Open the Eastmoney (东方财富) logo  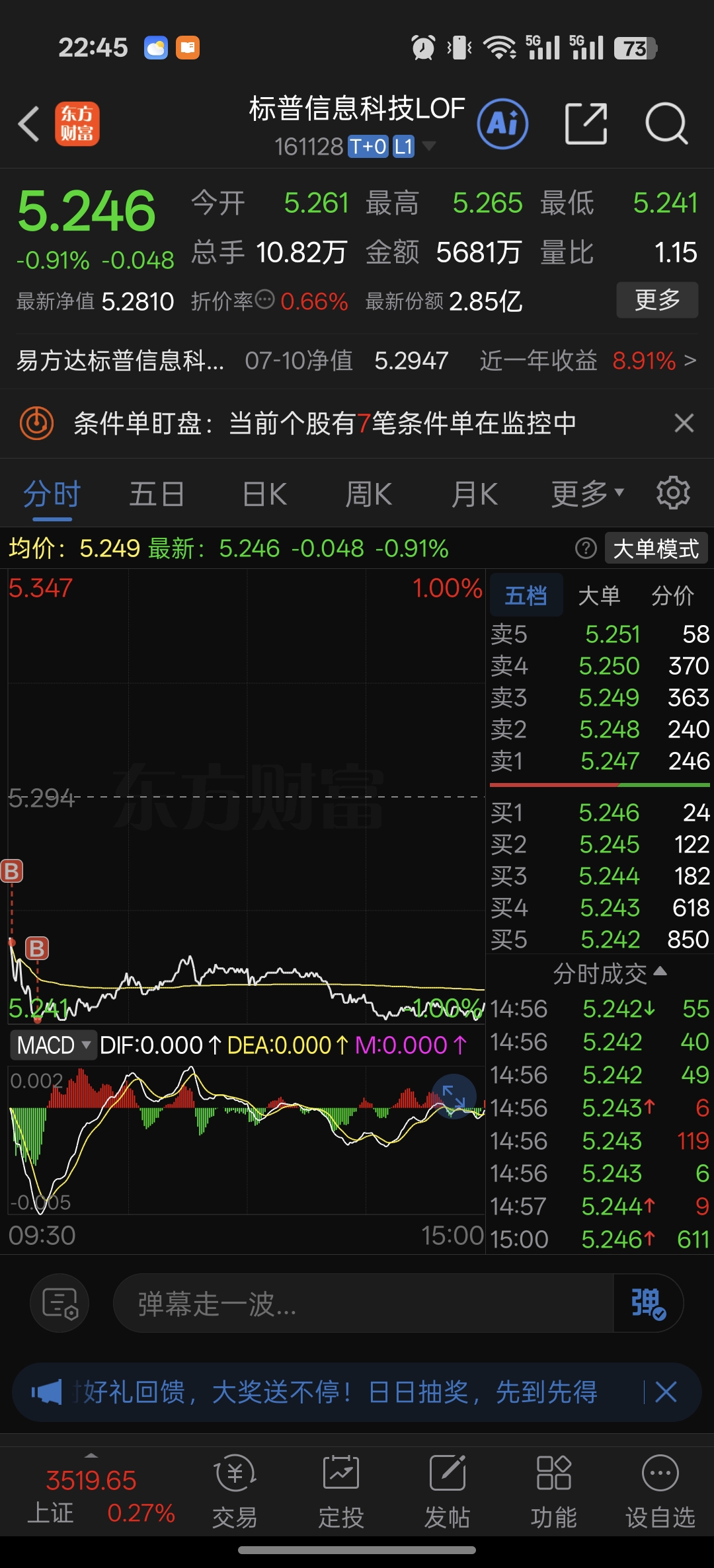coord(77,124)
